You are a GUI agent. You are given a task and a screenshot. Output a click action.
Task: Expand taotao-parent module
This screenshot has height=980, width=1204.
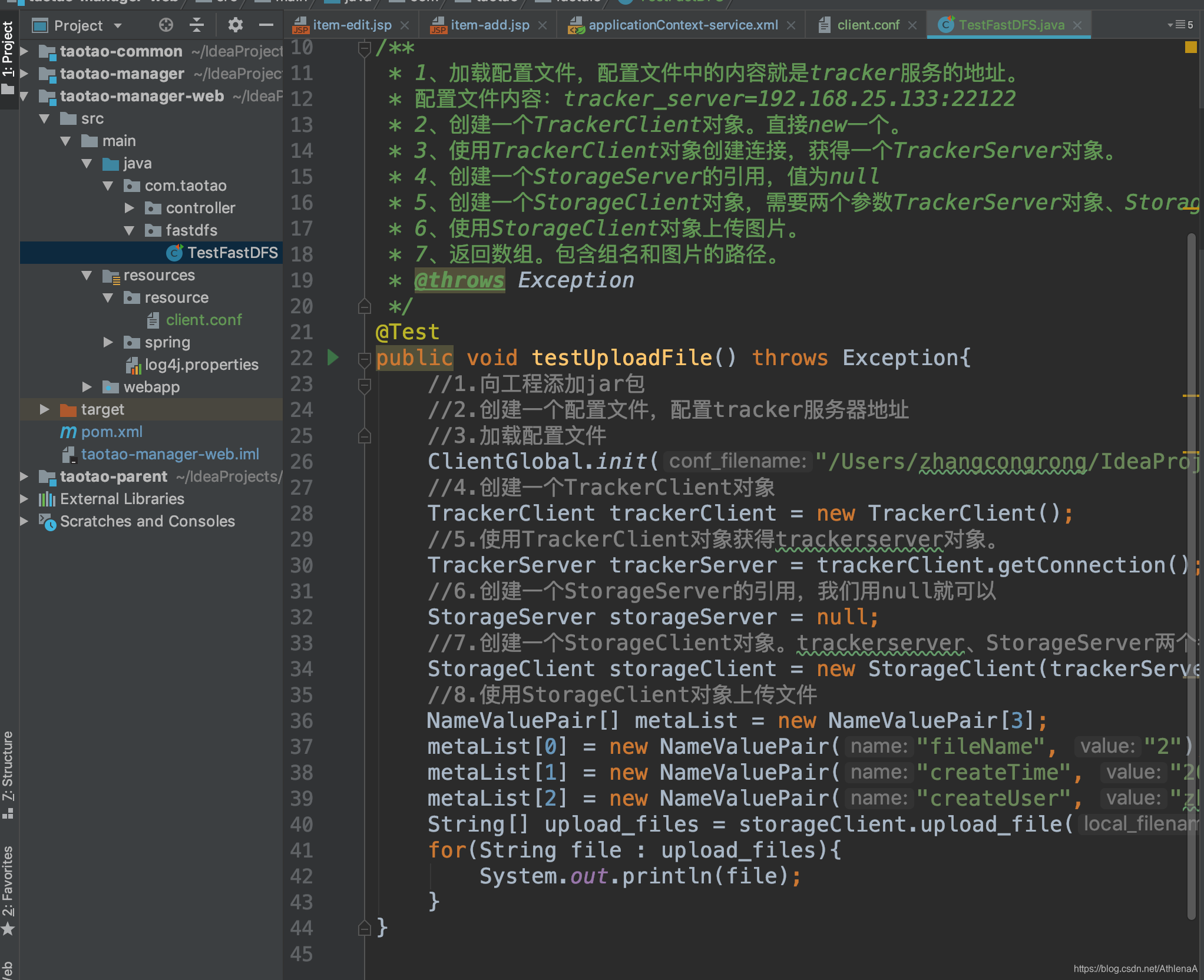(25, 476)
